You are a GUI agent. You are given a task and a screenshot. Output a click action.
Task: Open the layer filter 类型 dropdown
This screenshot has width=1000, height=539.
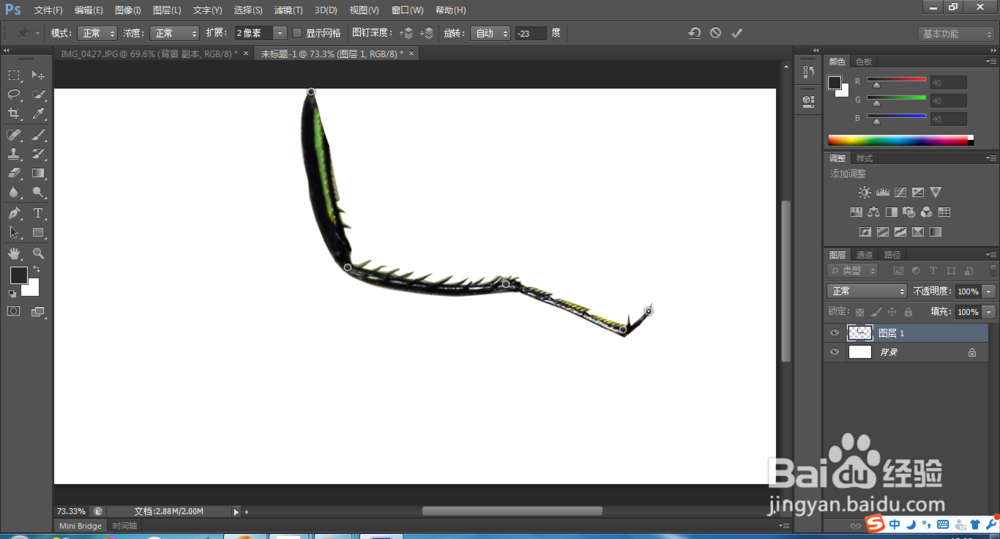pyautogui.click(x=854, y=270)
